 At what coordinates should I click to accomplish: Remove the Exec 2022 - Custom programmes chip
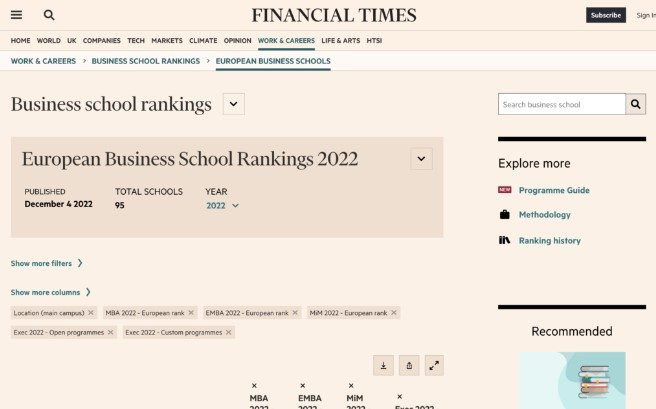[228, 332]
